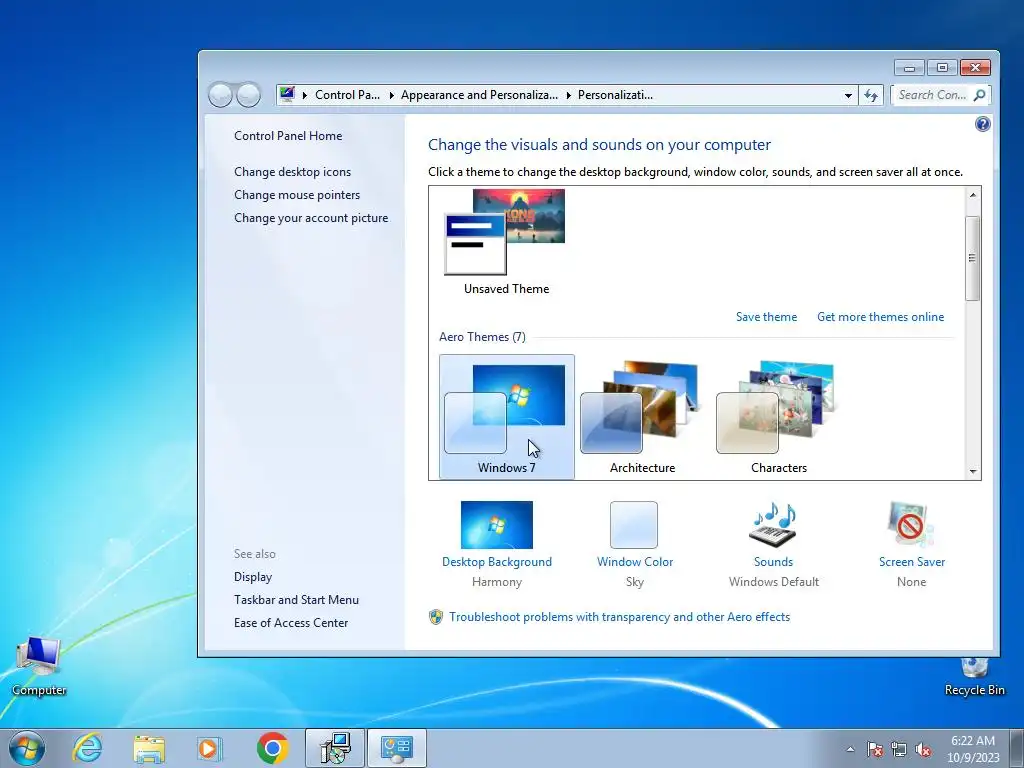Screen dimensions: 1024x768
Task: Click the Action Center flag tray icon
Action: coord(875,749)
